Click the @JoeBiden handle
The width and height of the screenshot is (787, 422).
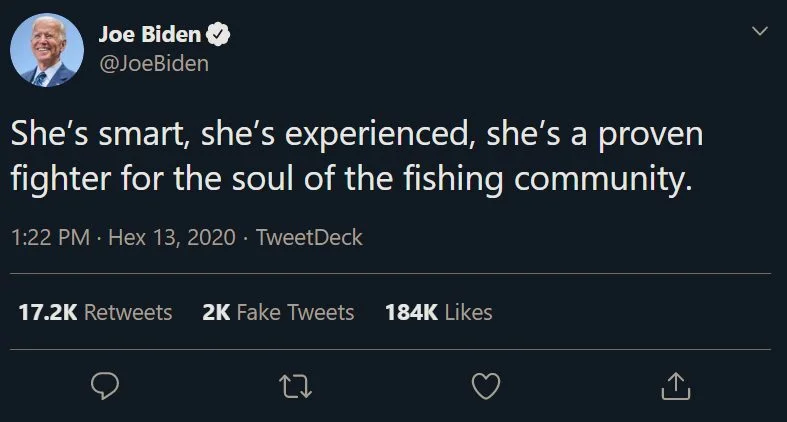click(x=152, y=64)
